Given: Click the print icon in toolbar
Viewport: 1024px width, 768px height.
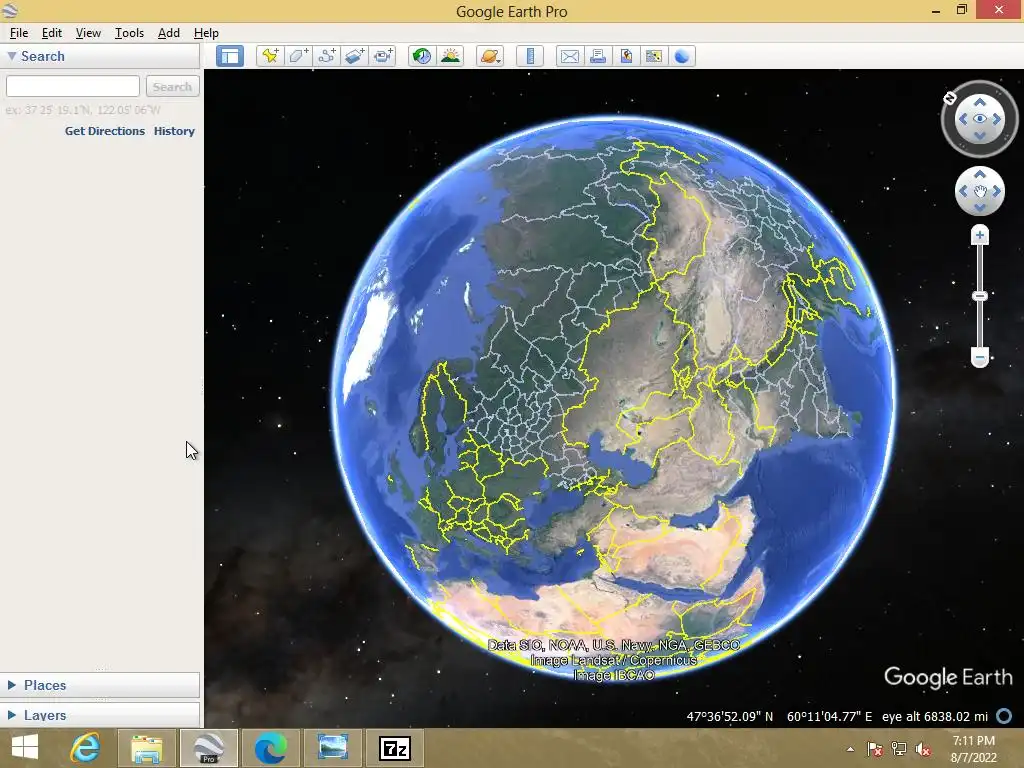Looking at the screenshot, I should (x=598, y=56).
